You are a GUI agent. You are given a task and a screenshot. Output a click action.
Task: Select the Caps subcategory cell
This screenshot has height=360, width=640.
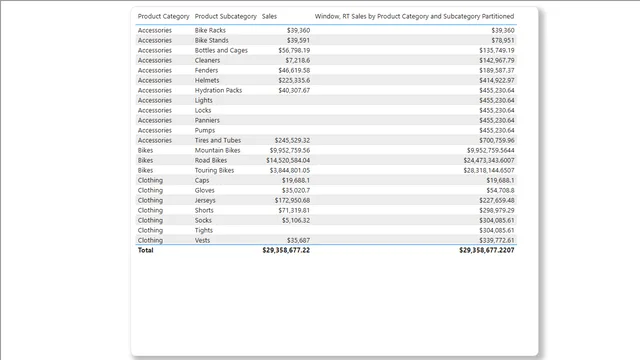(x=202, y=180)
